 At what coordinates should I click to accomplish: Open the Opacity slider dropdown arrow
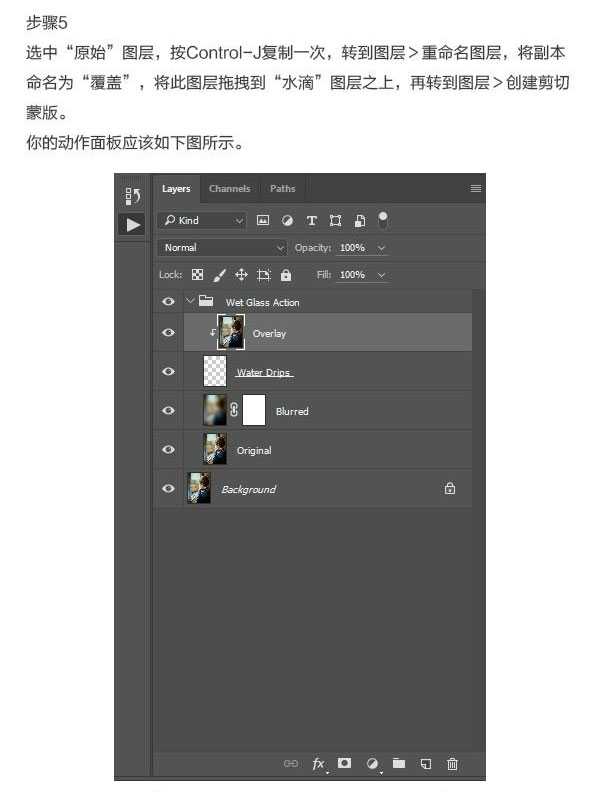point(381,248)
